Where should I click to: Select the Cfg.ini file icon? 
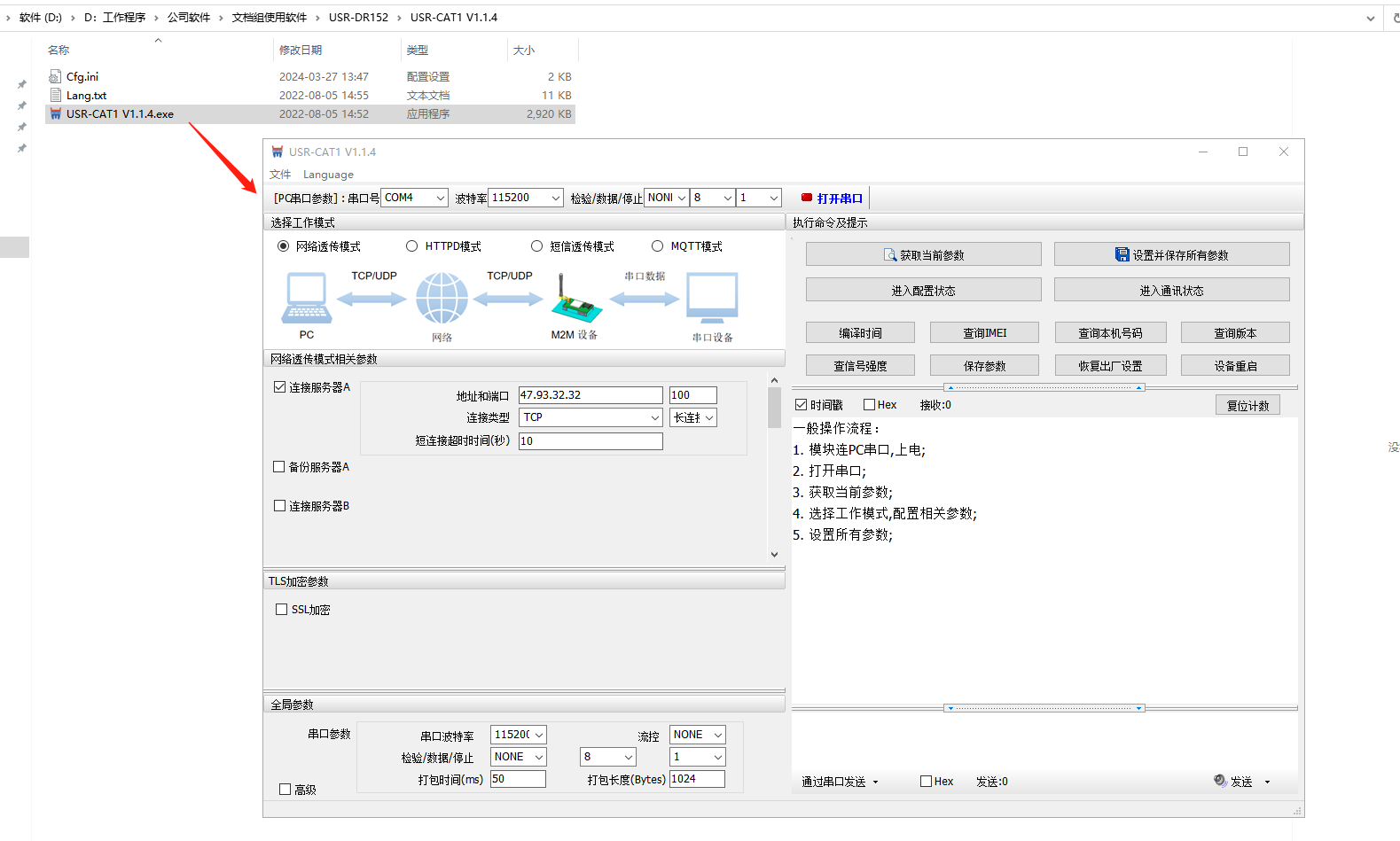(56, 77)
